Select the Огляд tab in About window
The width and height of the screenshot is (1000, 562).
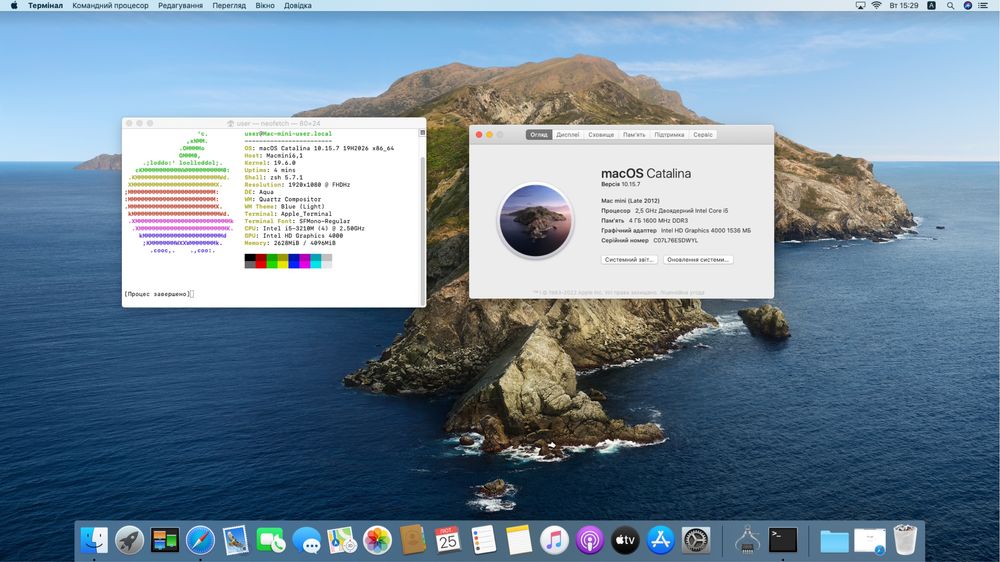click(539, 135)
